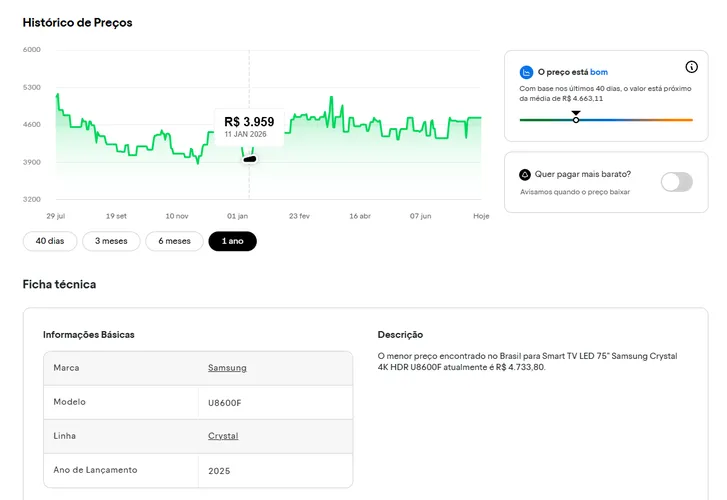727x500 pixels.
Task: Click the Hoje axis label
Action: 481,216
